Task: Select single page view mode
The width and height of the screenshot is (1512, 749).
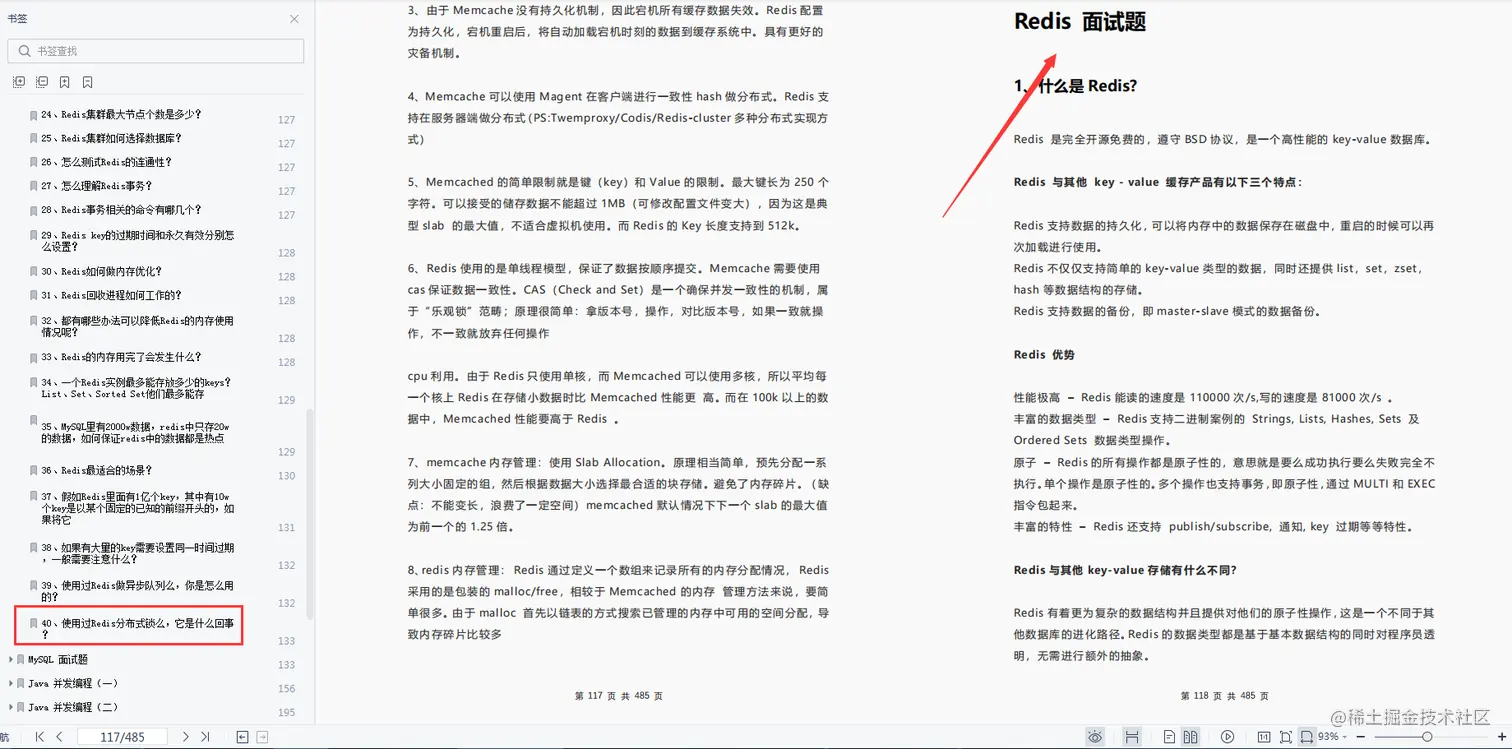Action: (x=1168, y=736)
